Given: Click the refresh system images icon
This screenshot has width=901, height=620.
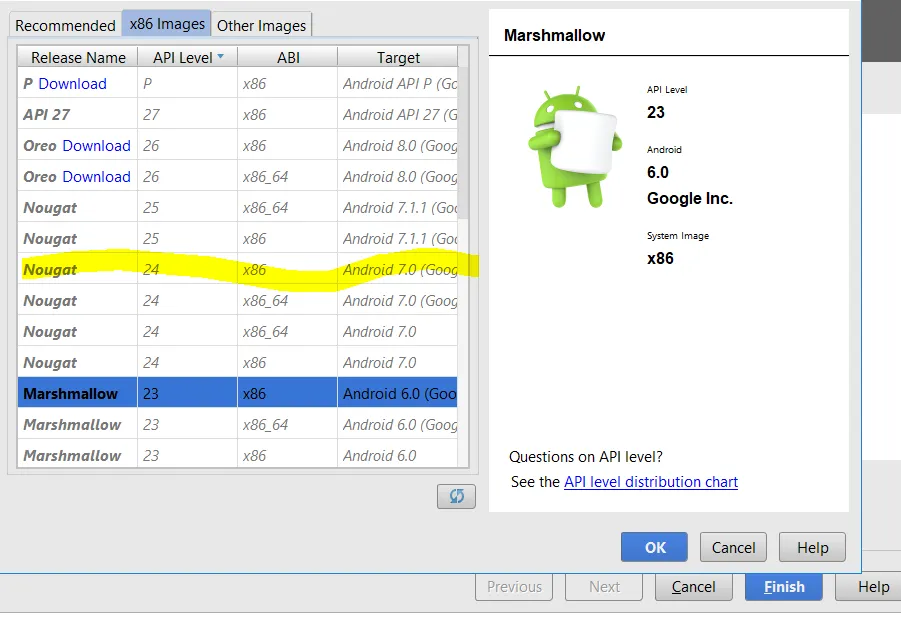Looking at the screenshot, I should coord(456,496).
